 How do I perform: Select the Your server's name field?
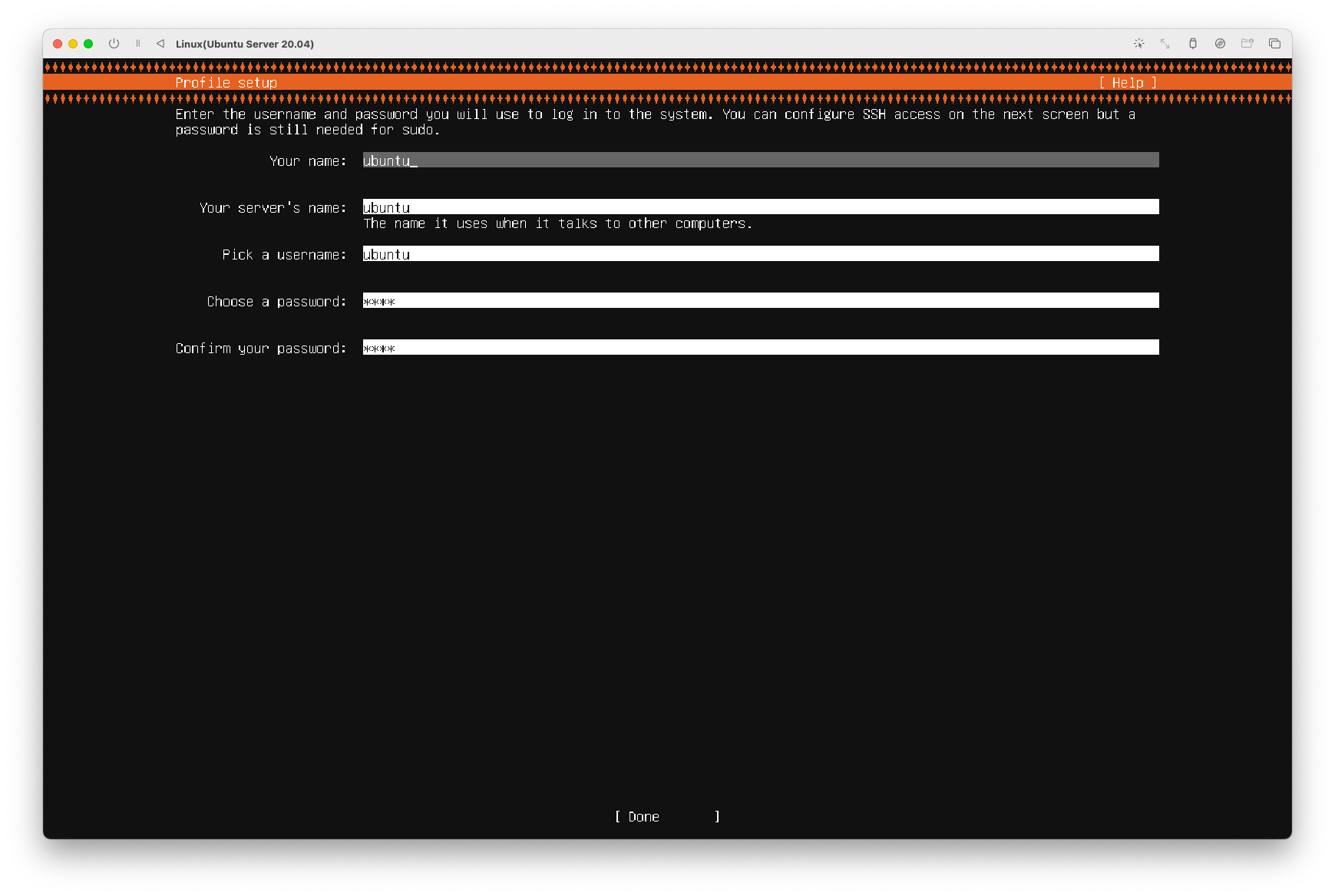pos(761,207)
